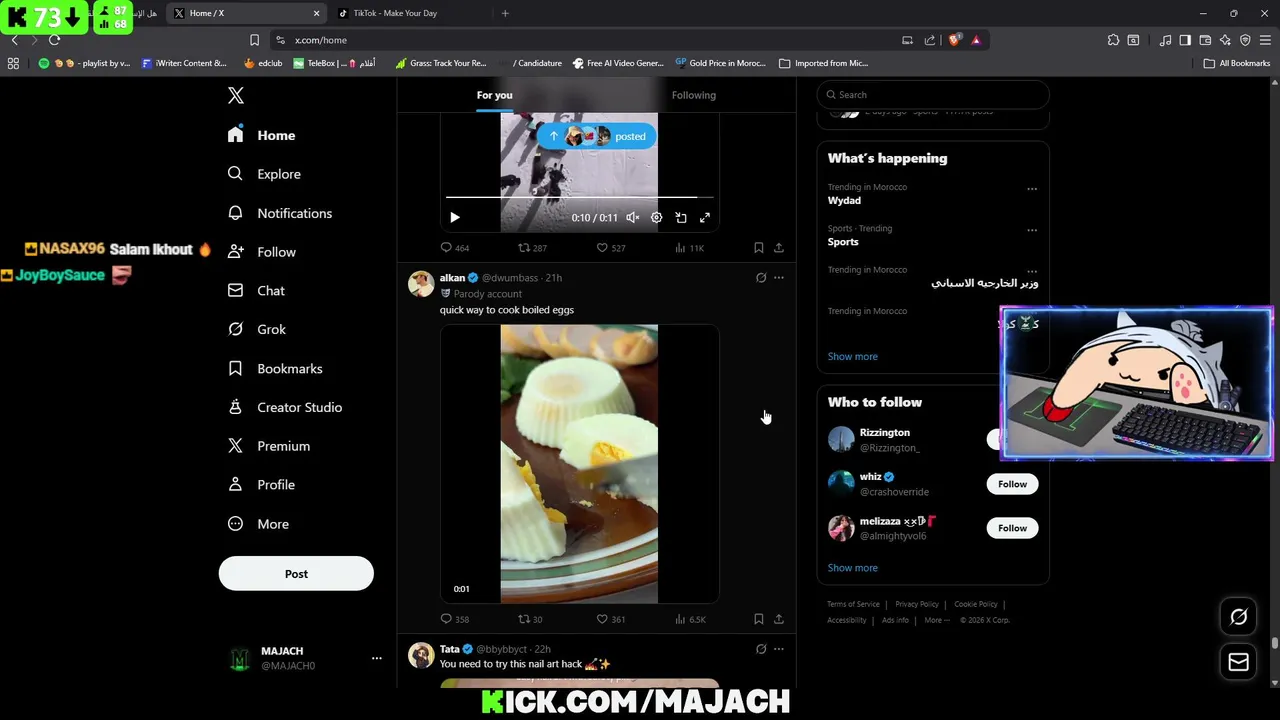Go to Home in sidebar
This screenshot has height=720, width=1280.
(x=261, y=135)
